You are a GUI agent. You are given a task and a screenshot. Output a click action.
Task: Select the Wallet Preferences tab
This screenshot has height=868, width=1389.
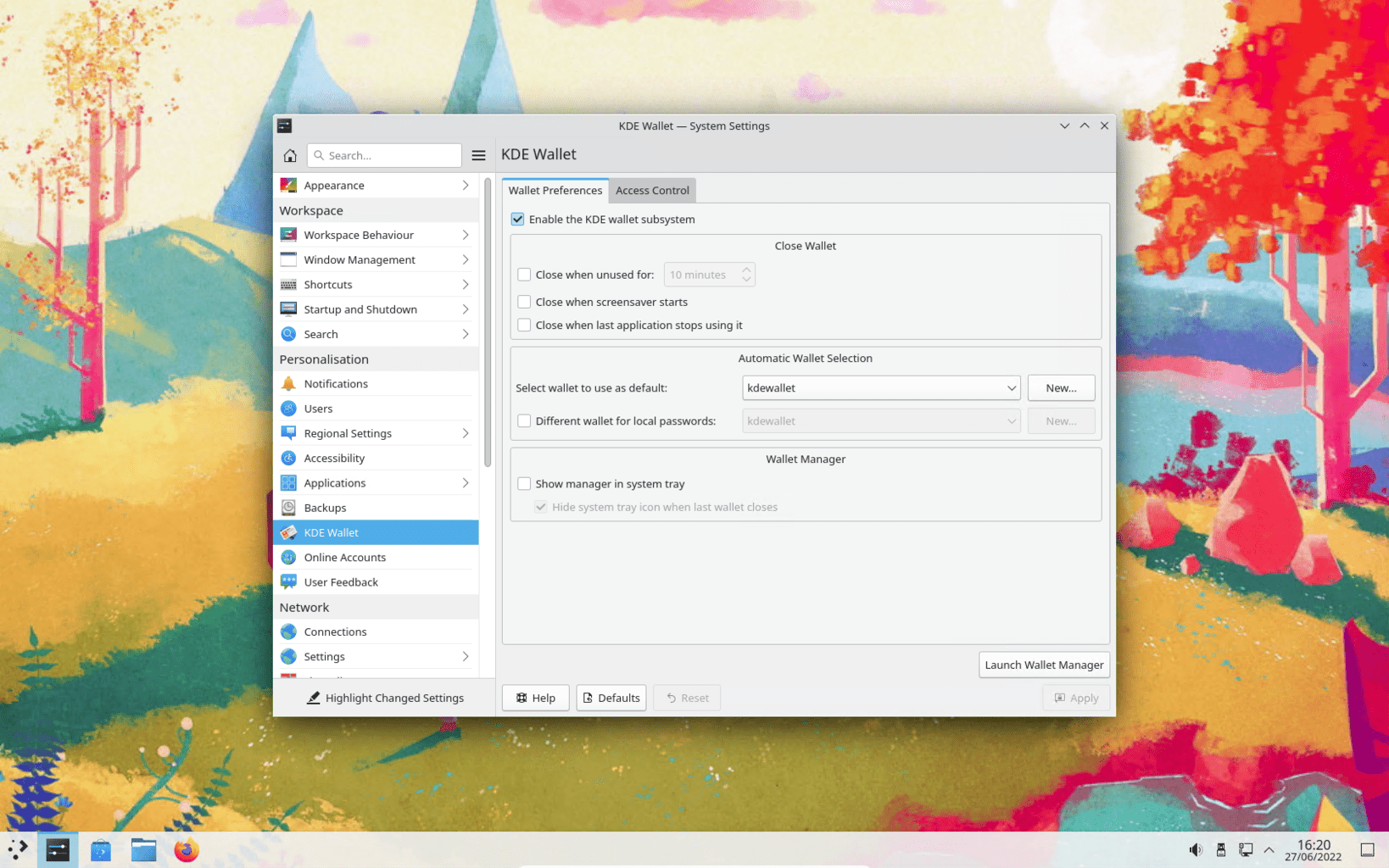point(555,190)
